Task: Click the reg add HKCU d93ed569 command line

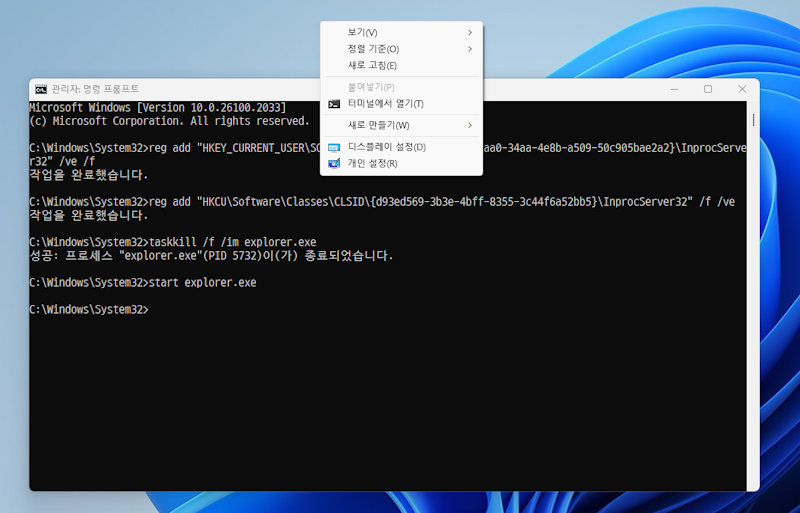Action: (x=382, y=202)
